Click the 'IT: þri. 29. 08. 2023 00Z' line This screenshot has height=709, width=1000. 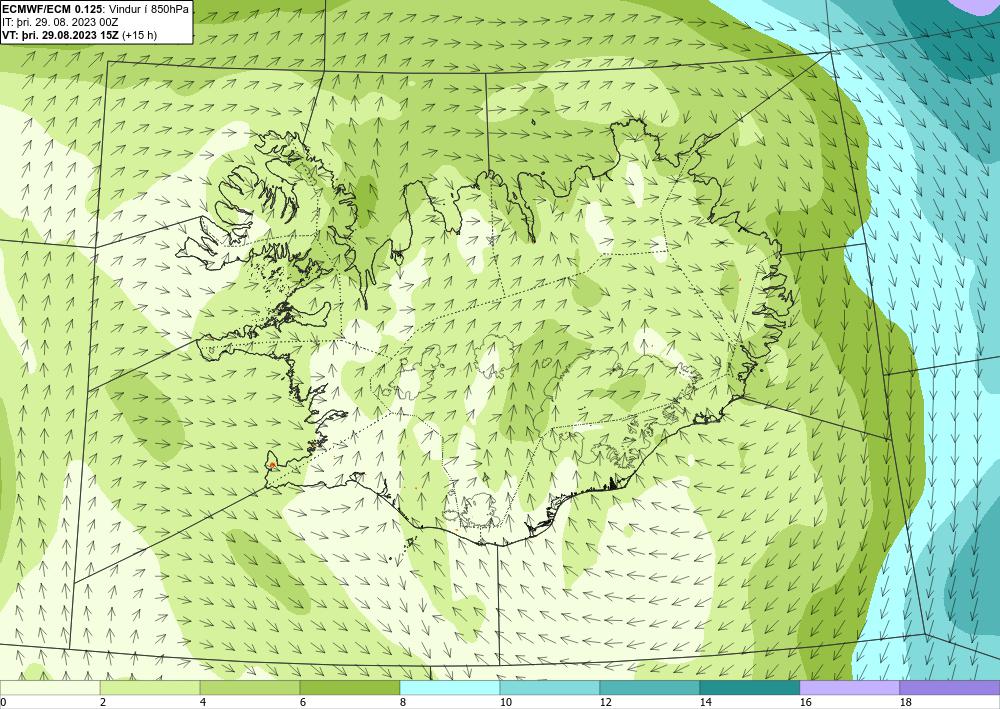(61, 22)
